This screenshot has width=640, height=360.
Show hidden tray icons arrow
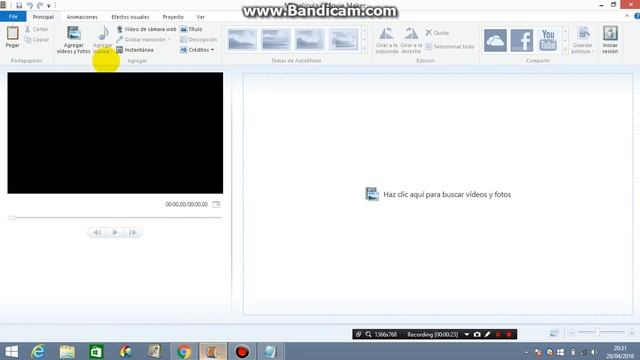tap(527, 352)
